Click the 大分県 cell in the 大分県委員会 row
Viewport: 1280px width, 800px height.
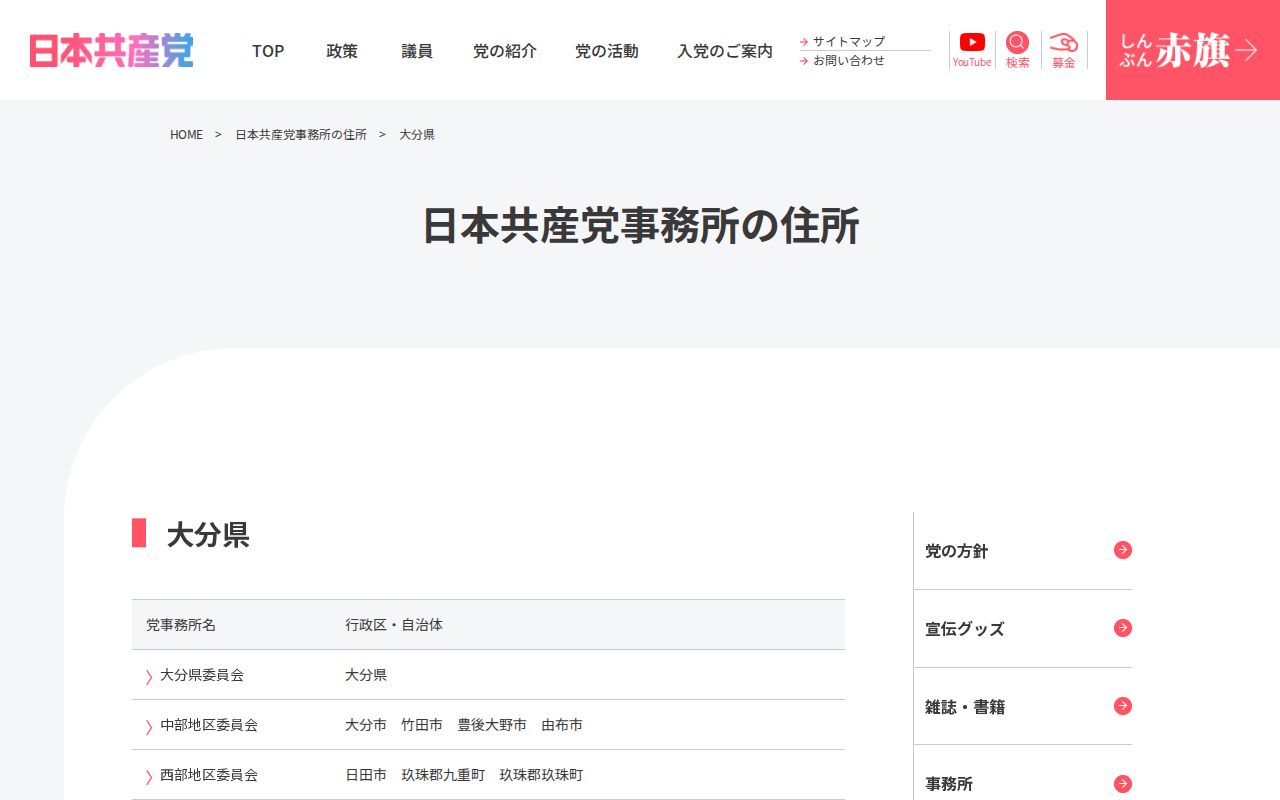coord(366,675)
